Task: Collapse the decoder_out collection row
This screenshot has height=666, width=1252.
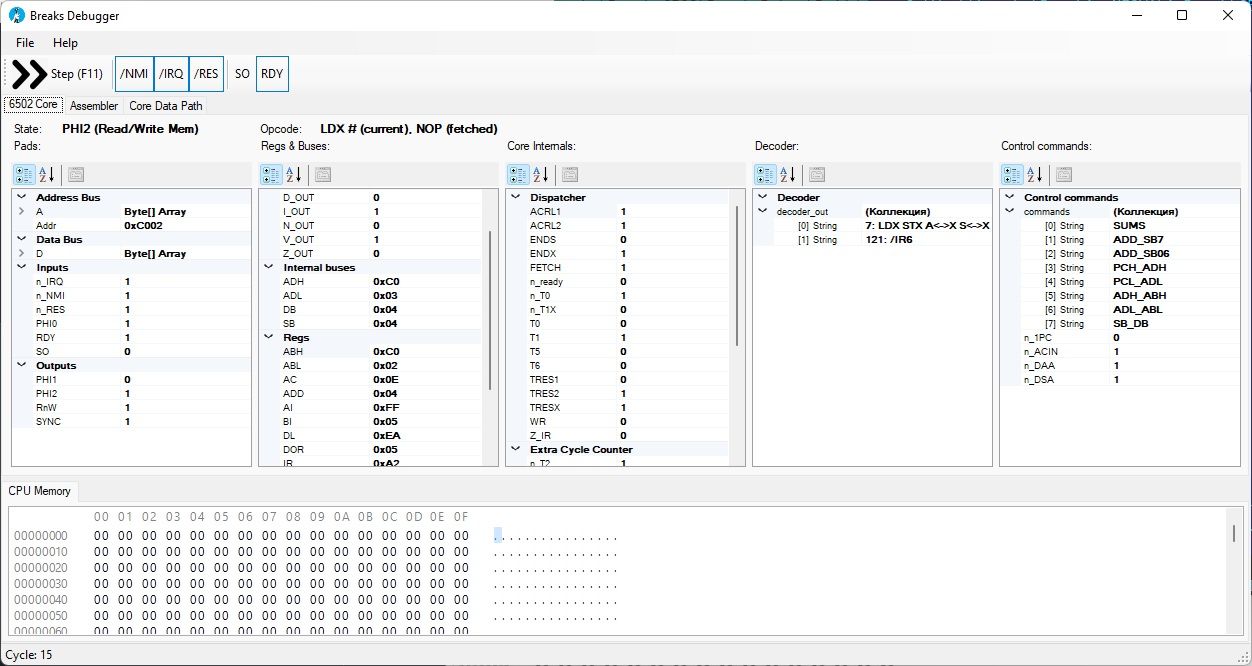Action: click(762, 212)
